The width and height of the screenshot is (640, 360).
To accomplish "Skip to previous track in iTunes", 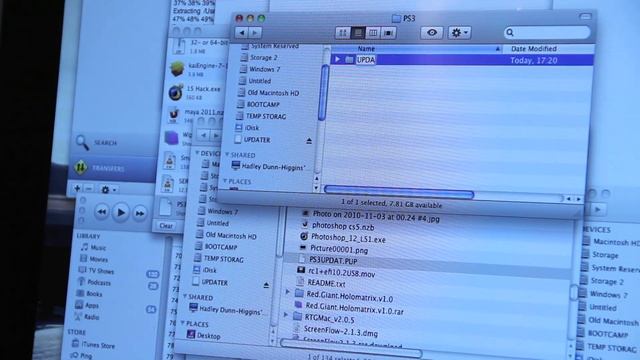I will (x=102, y=212).
